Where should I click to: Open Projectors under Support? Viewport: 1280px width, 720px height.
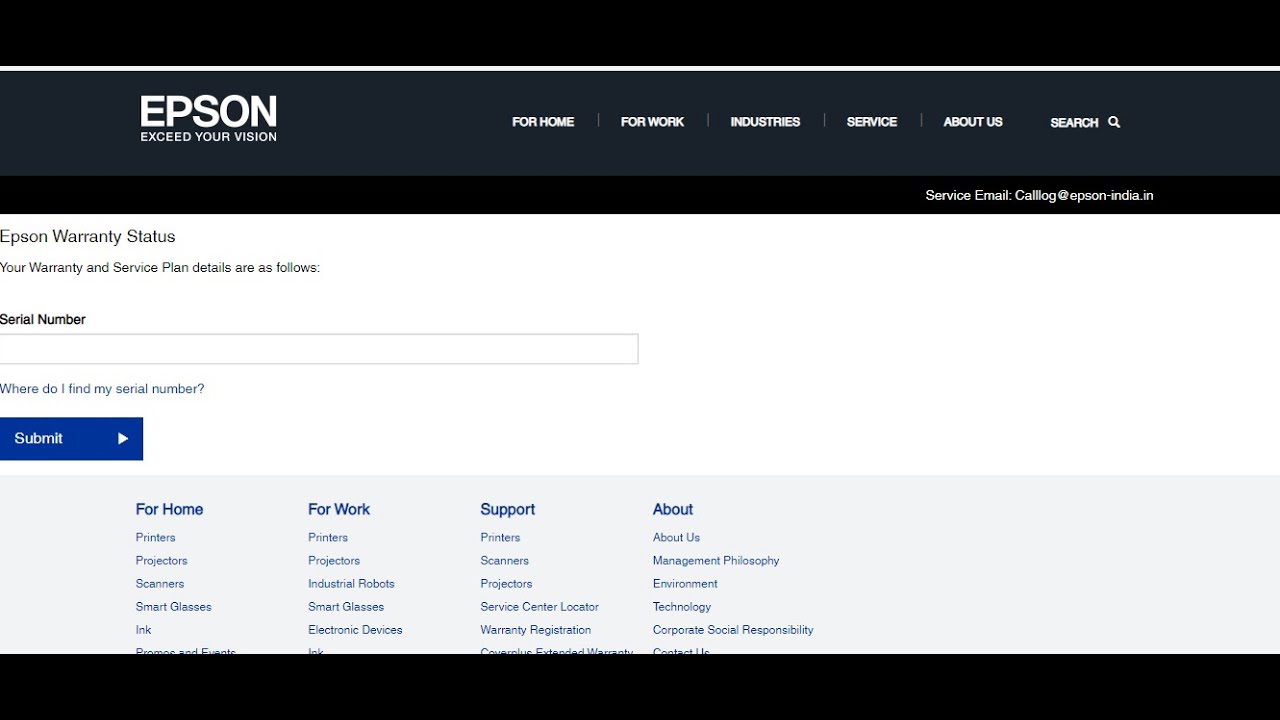point(506,584)
